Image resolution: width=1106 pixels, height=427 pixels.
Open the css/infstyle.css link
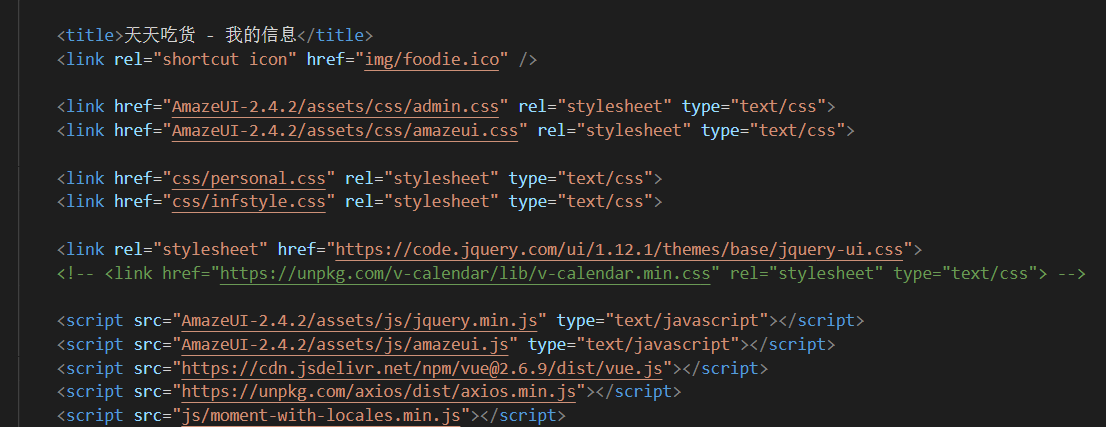249,202
